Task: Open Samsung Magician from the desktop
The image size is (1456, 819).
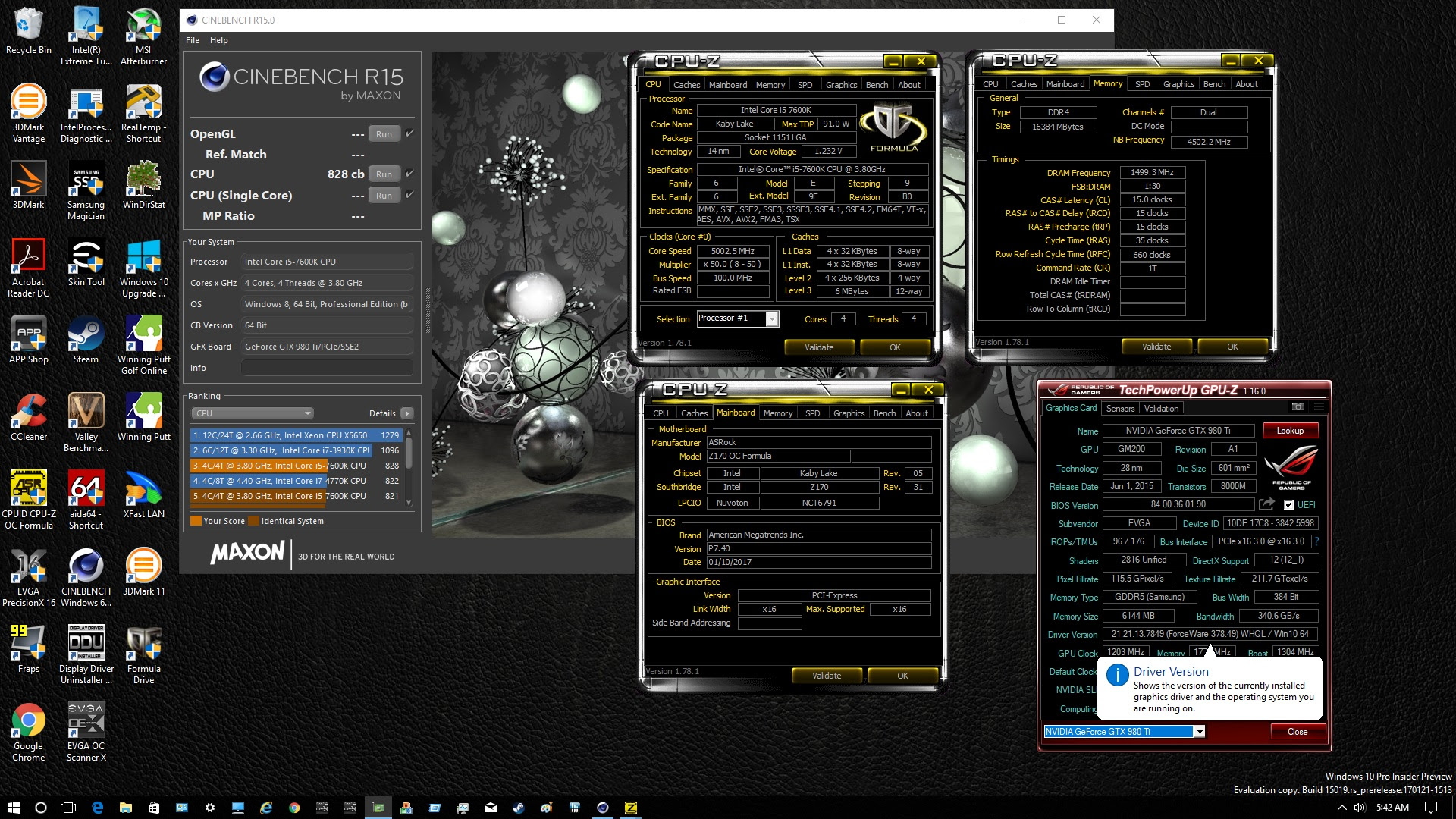Action: (x=86, y=190)
